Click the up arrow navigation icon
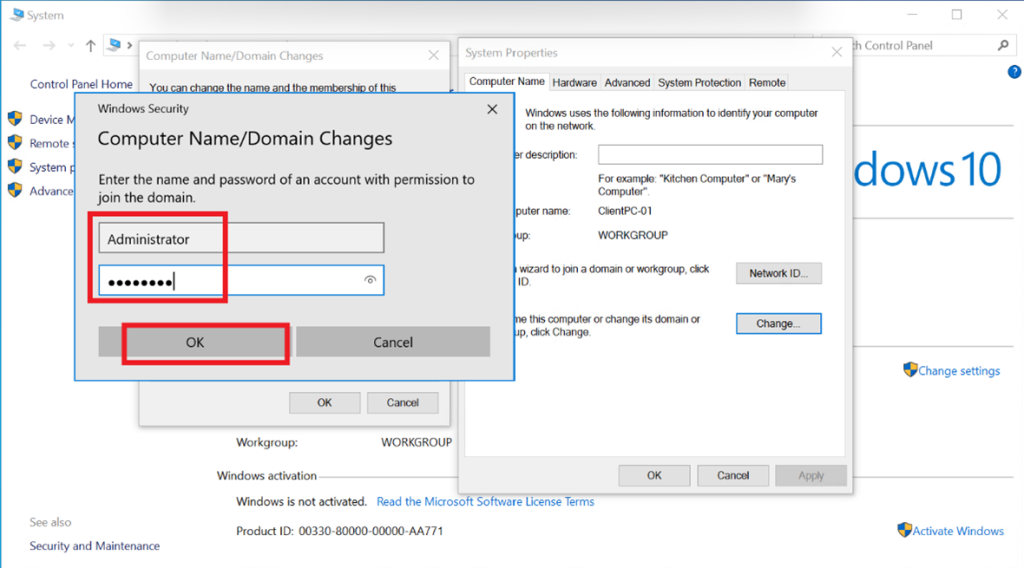Image resolution: width=1024 pixels, height=568 pixels. (x=91, y=46)
